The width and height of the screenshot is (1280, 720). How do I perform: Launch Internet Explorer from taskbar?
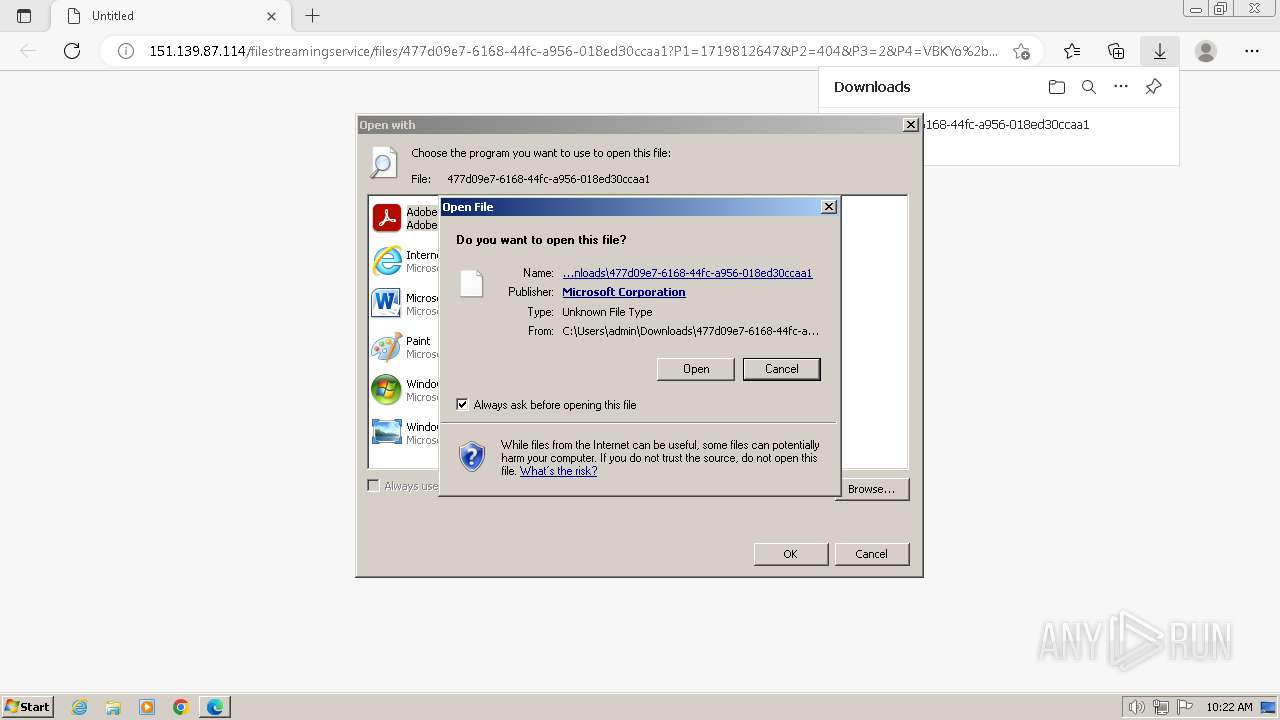[x=80, y=707]
